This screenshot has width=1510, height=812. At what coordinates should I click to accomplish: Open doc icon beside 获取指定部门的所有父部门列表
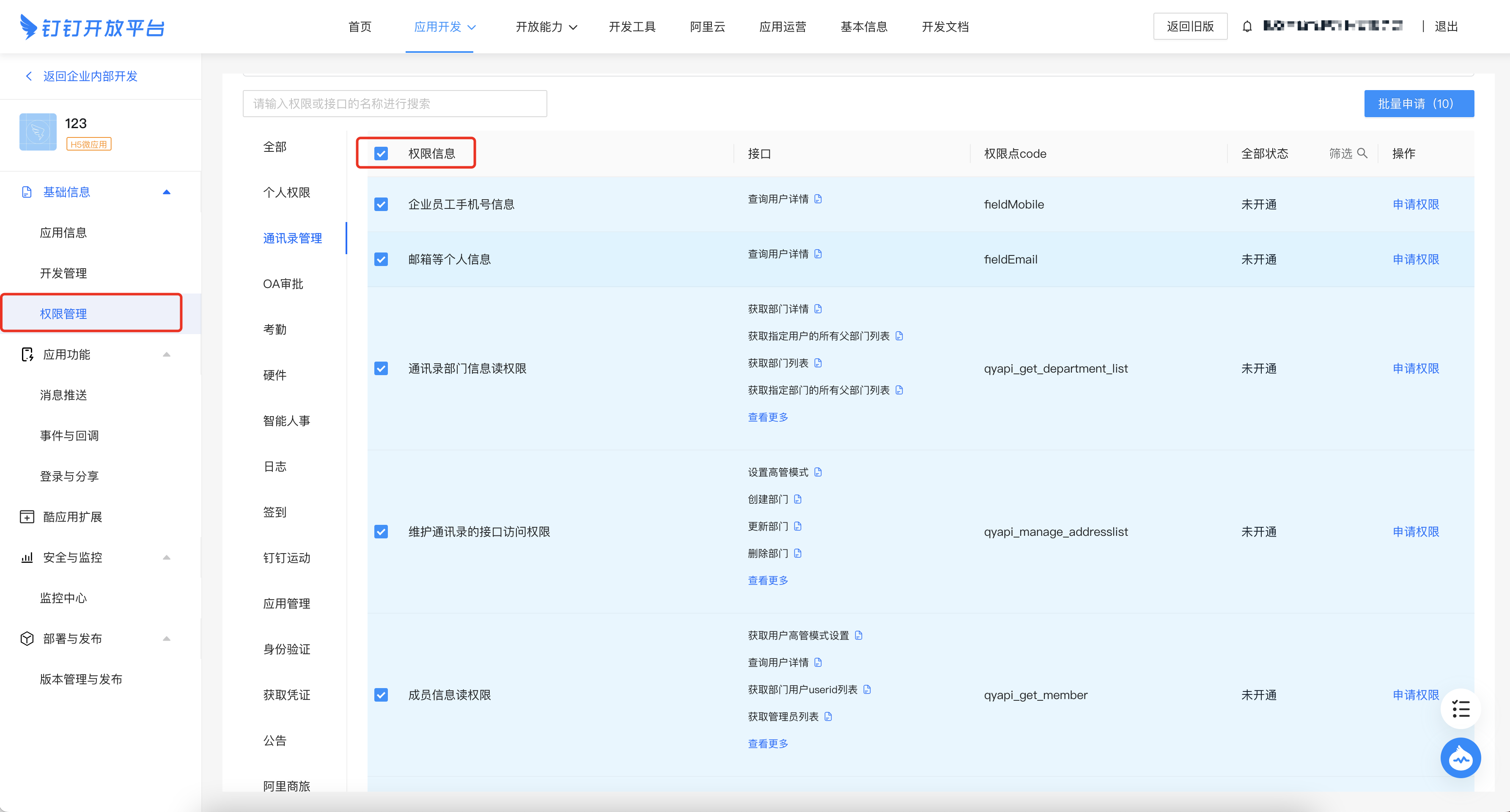[899, 390]
